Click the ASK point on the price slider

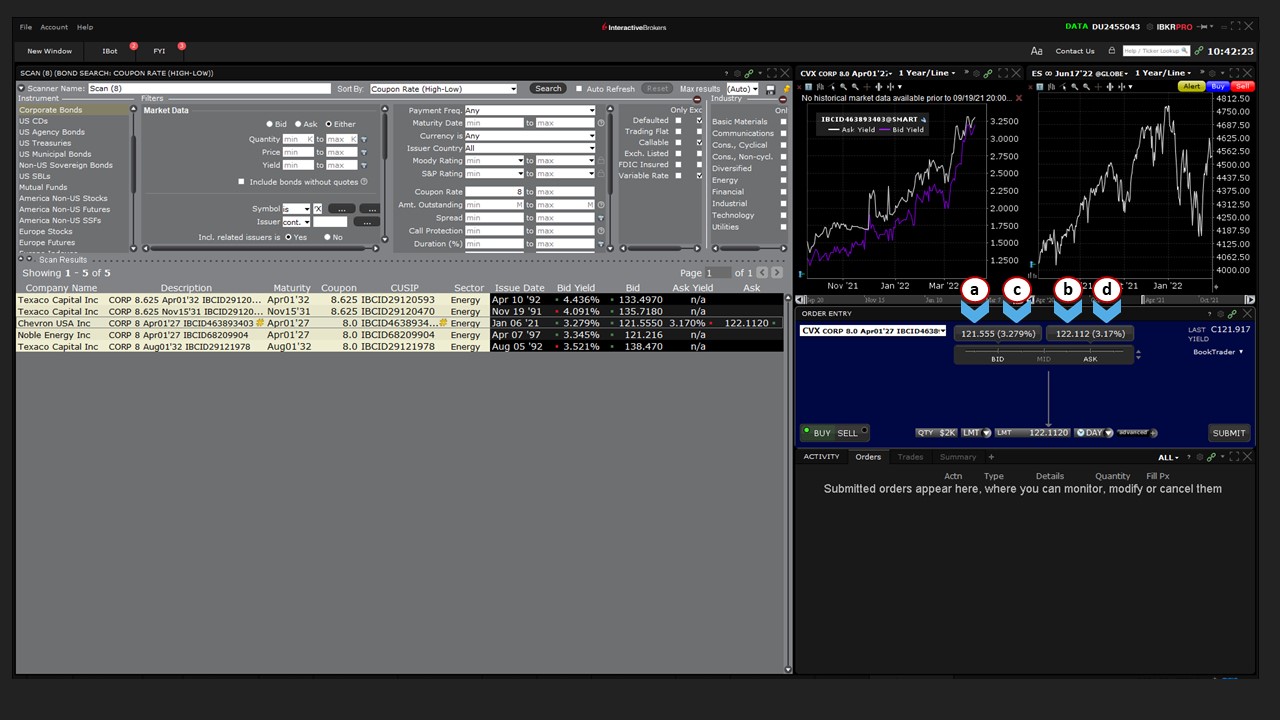point(1090,358)
